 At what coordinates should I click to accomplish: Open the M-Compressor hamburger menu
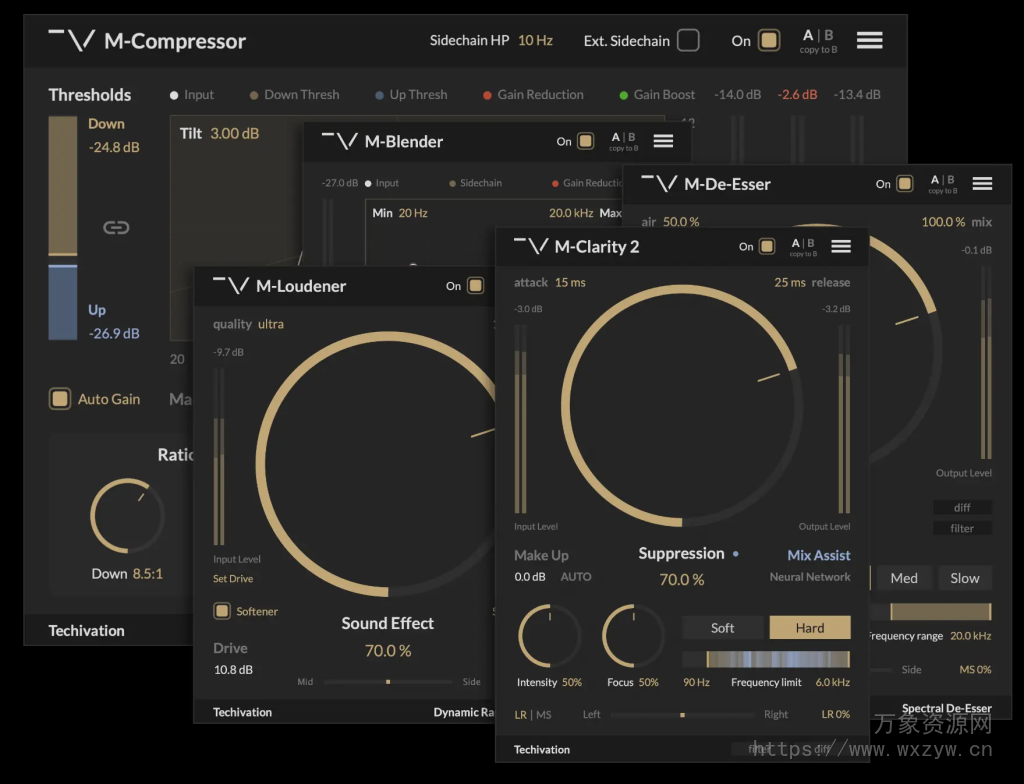pos(869,41)
